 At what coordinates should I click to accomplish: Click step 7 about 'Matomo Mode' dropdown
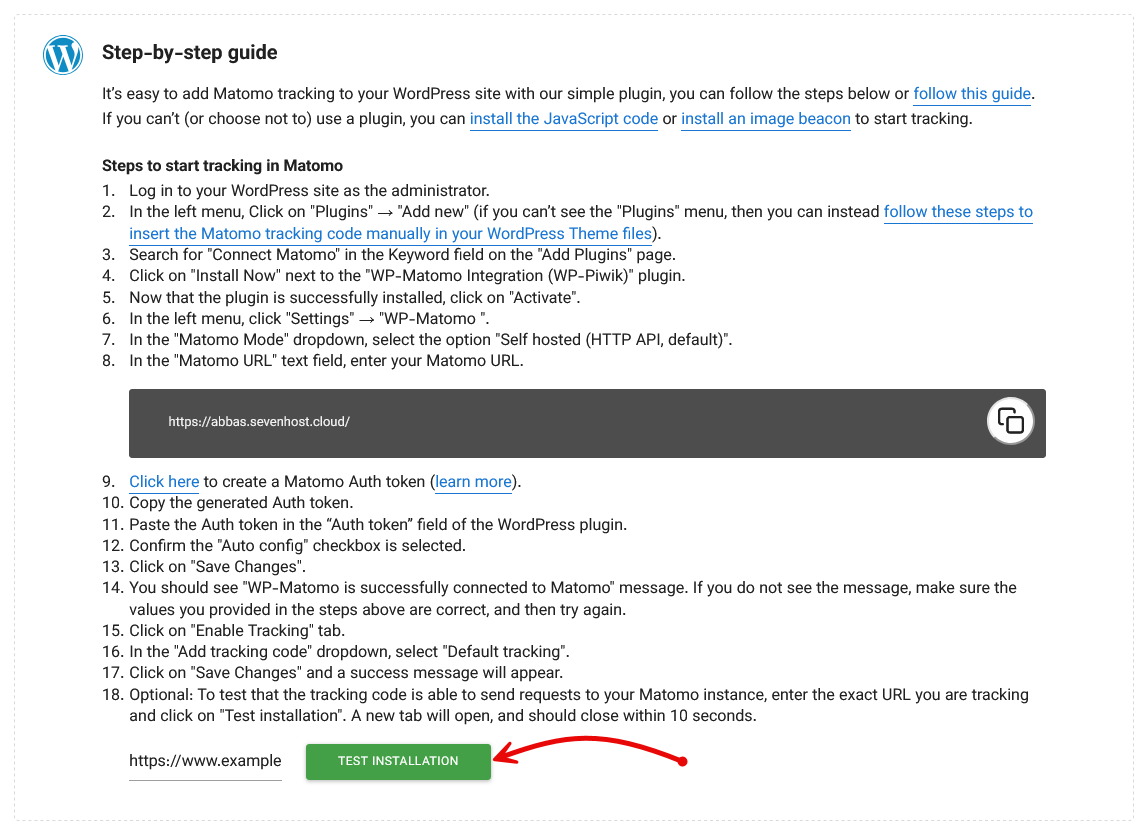[431, 340]
